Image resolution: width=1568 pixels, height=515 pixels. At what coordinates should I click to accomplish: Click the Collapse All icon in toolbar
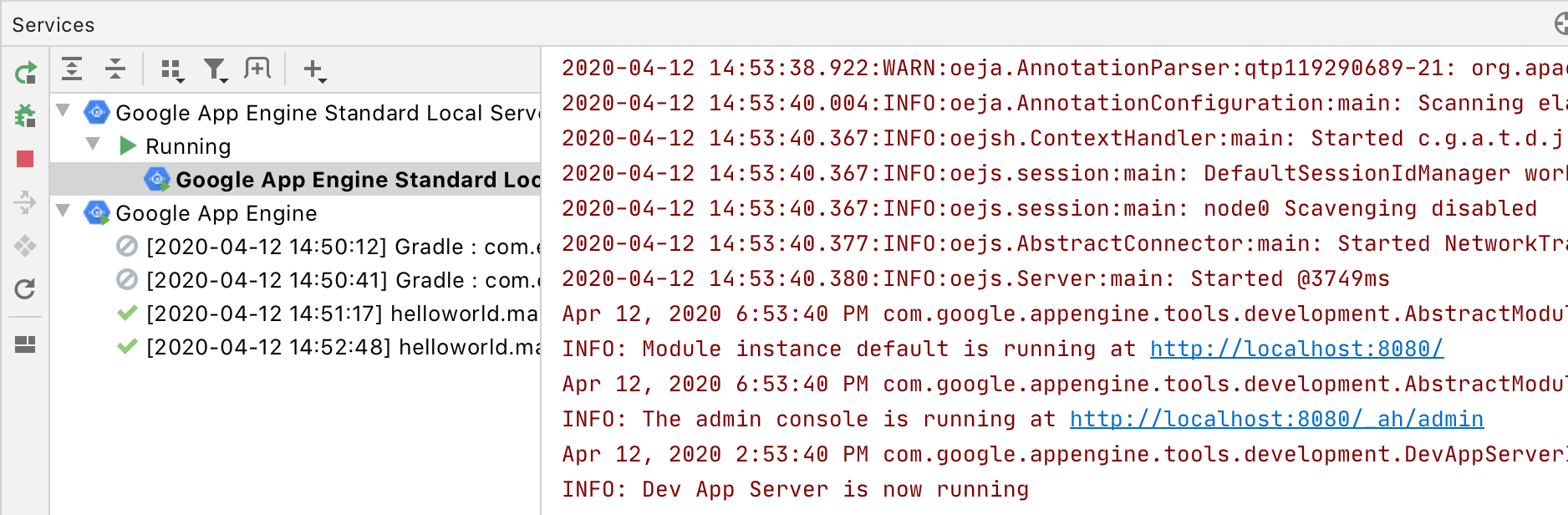click(x=115, y=70)
